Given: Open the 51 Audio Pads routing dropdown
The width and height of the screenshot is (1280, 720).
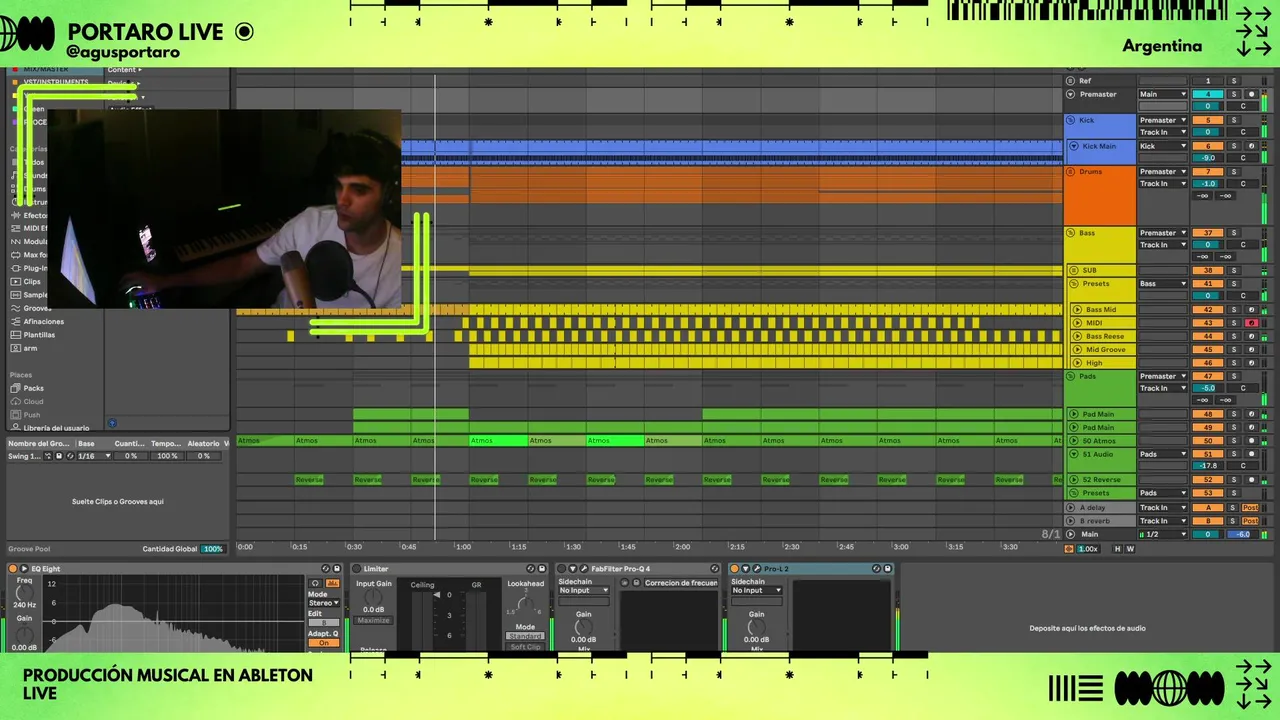Looking at the screenshot, I should pos(1163,454).
